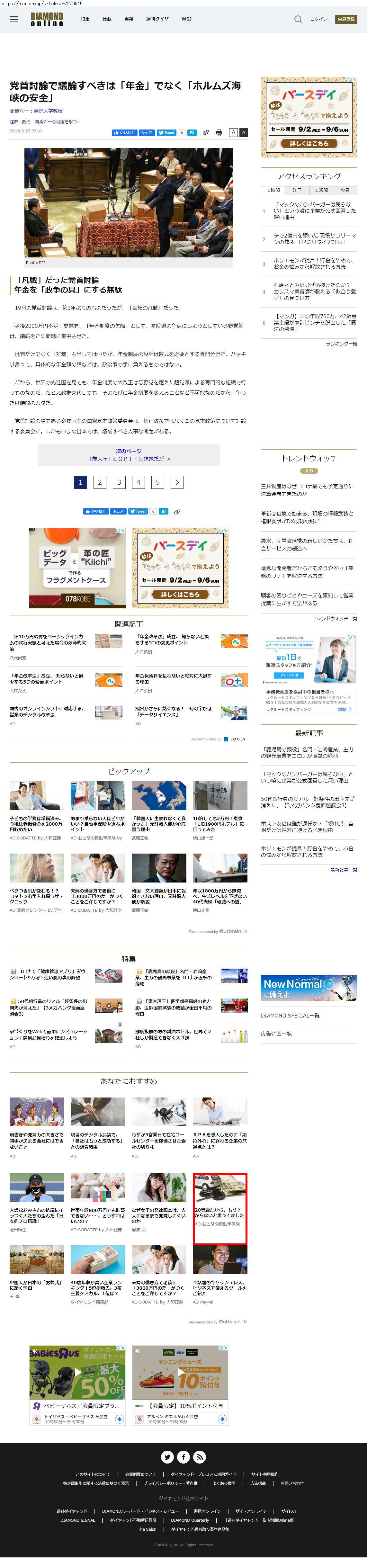Click the バースデイ tete a tete sidebar ad
367x1568 pixels.
pyautogui.click(x=309, y=117)
